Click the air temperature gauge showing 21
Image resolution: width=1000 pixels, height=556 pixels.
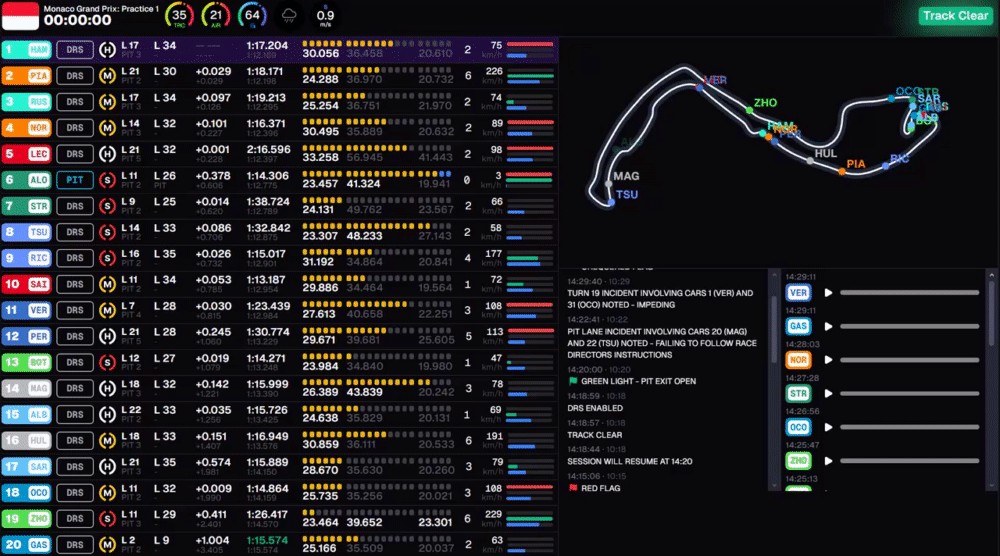tap(216, 15)
